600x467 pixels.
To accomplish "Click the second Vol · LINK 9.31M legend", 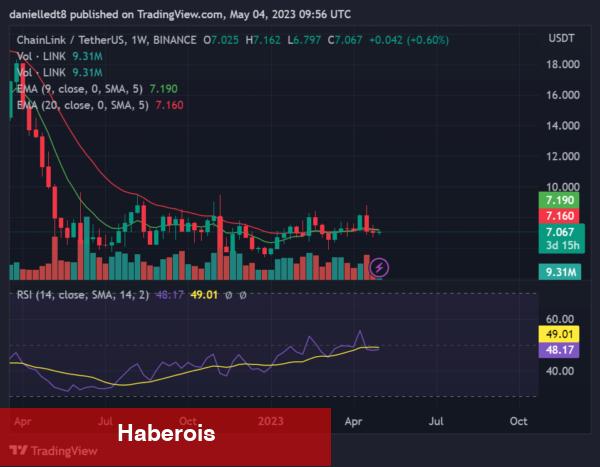I will 59,72.
